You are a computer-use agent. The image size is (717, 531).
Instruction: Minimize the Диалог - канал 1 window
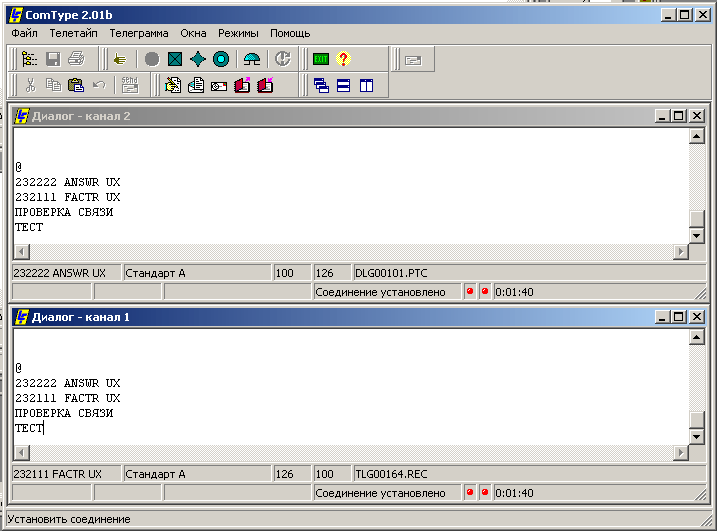pyautogui.click(x=662, y=317)
